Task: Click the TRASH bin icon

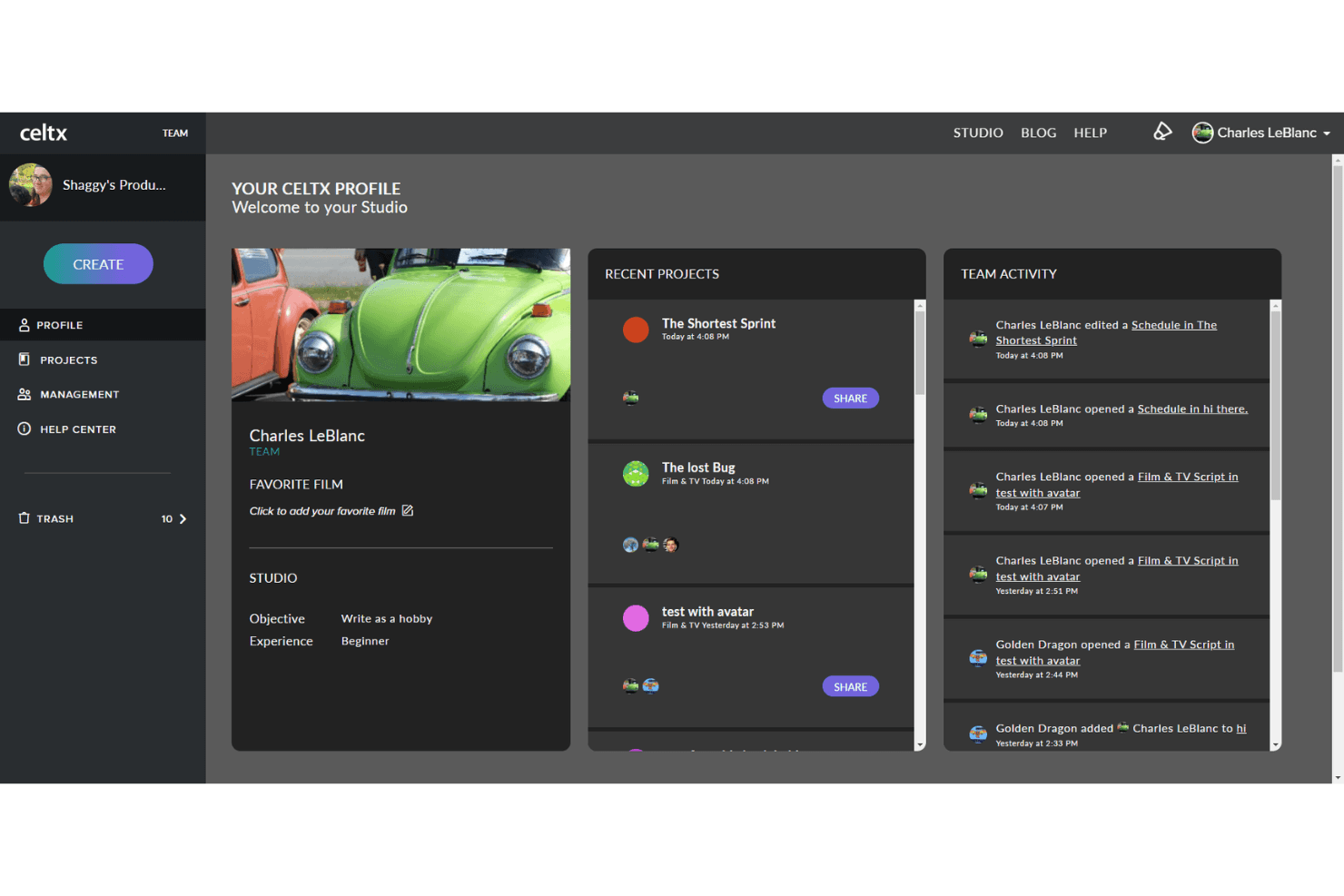Action: pos(24,518)
